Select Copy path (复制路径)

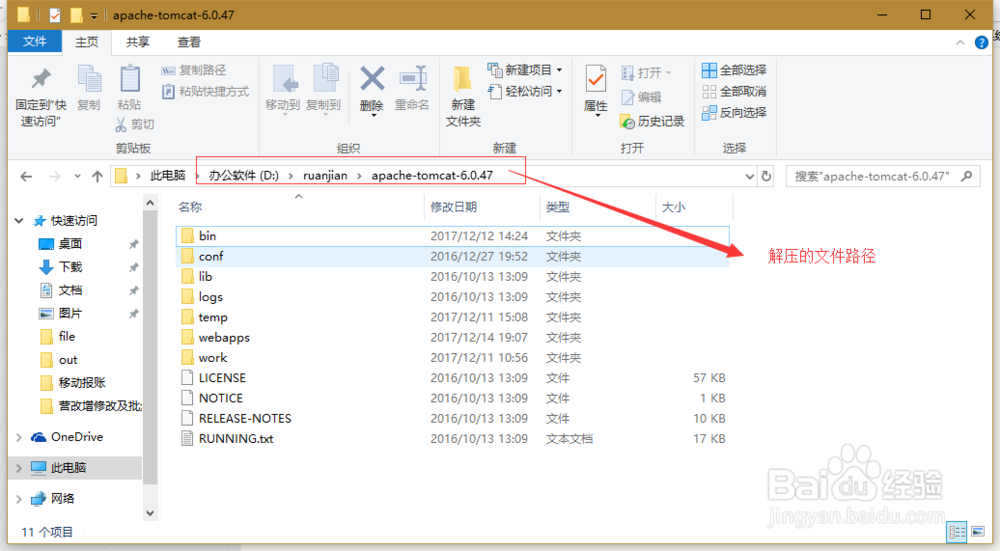(194, 70)
